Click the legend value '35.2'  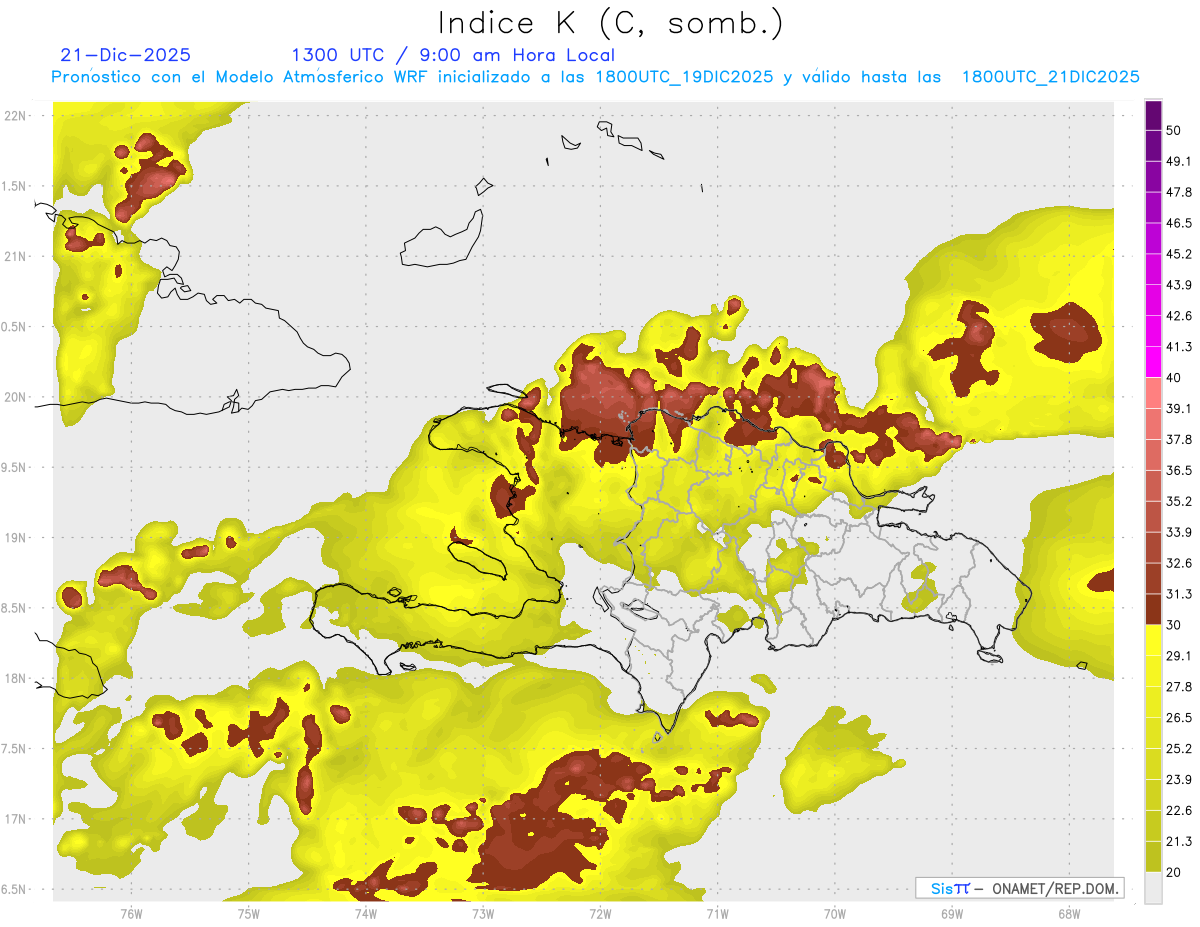[1179, 501]
